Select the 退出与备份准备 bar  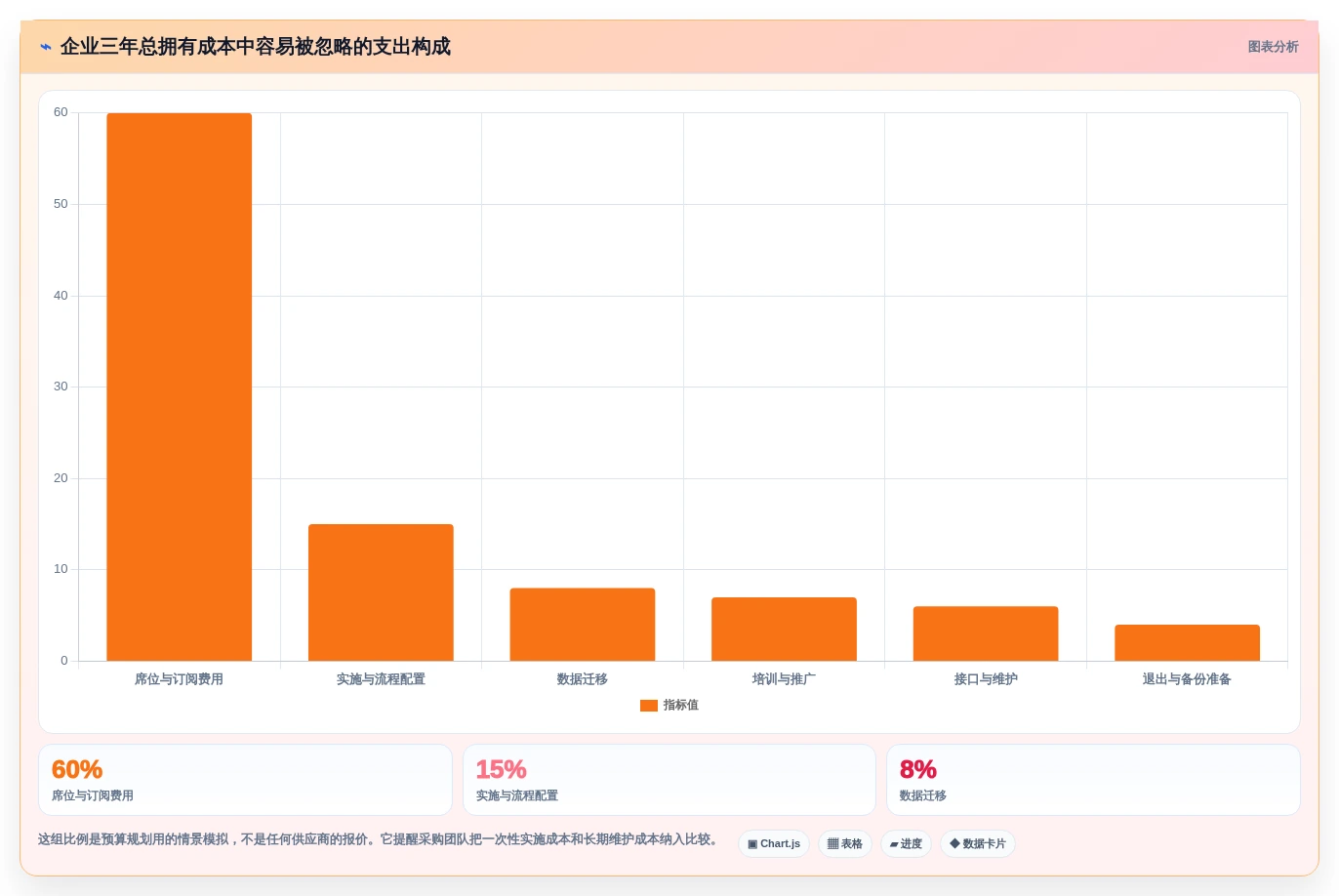tap(1187, 642)
